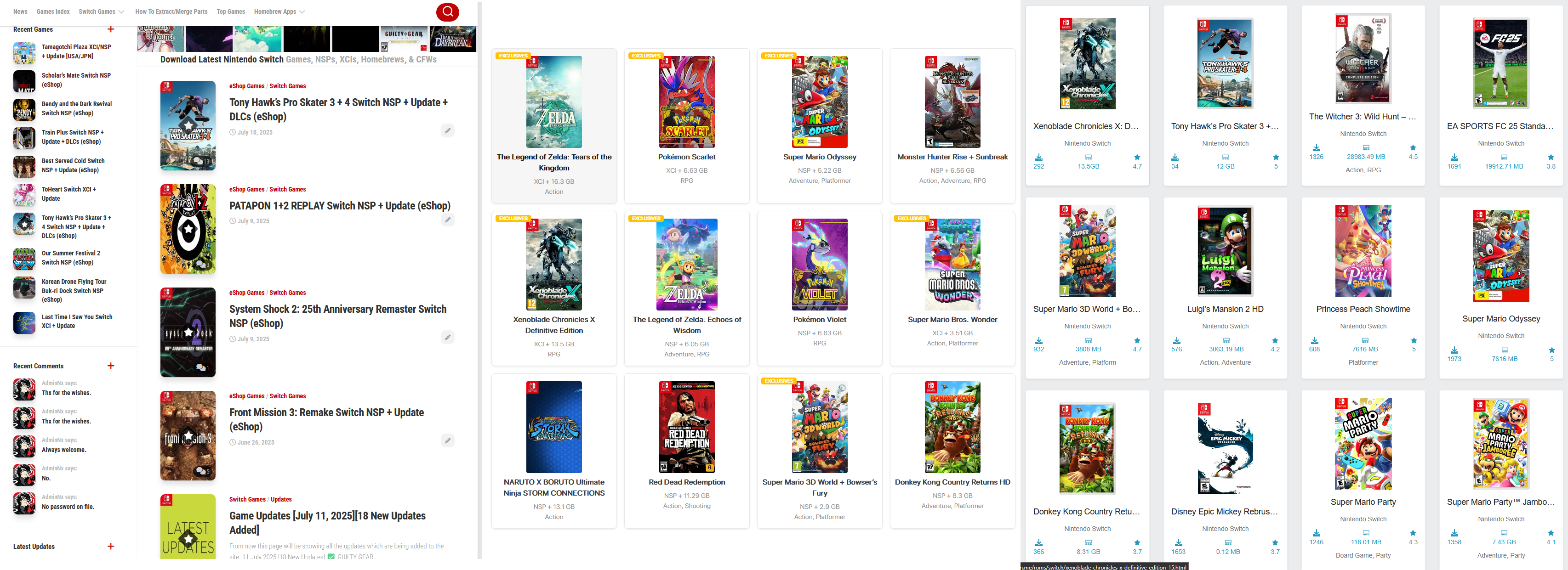Click download icon under Princess Peach Showtime
The image size is (1568, 570).
(x=1315, y=340)
